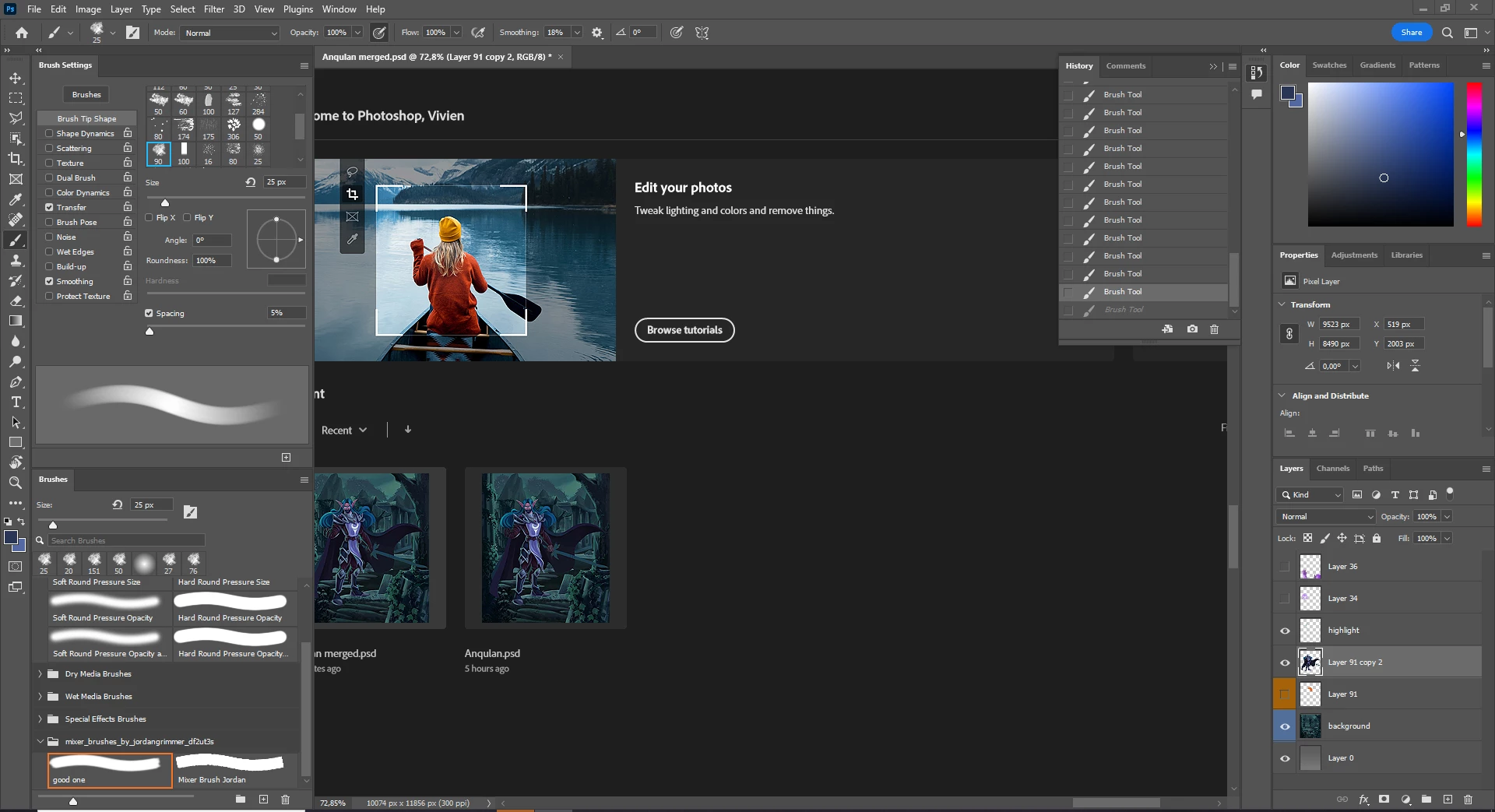Select the Clone Stamp tool
1495x812 pixels.
pos(16,260)
